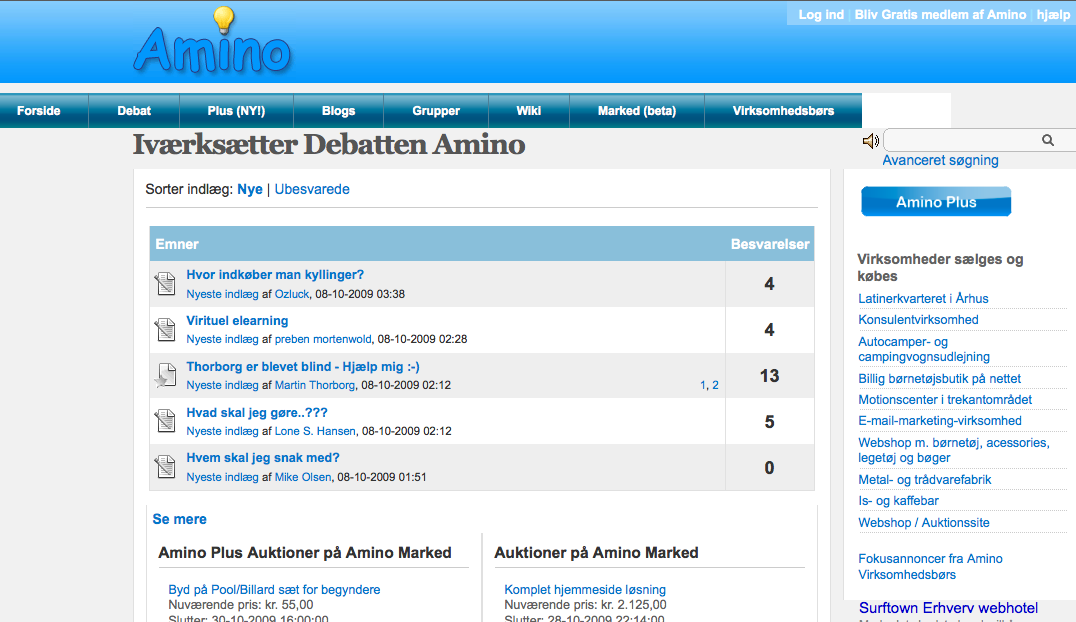Go to page 2 of Thorborg thread

click(x=715, y=385)
